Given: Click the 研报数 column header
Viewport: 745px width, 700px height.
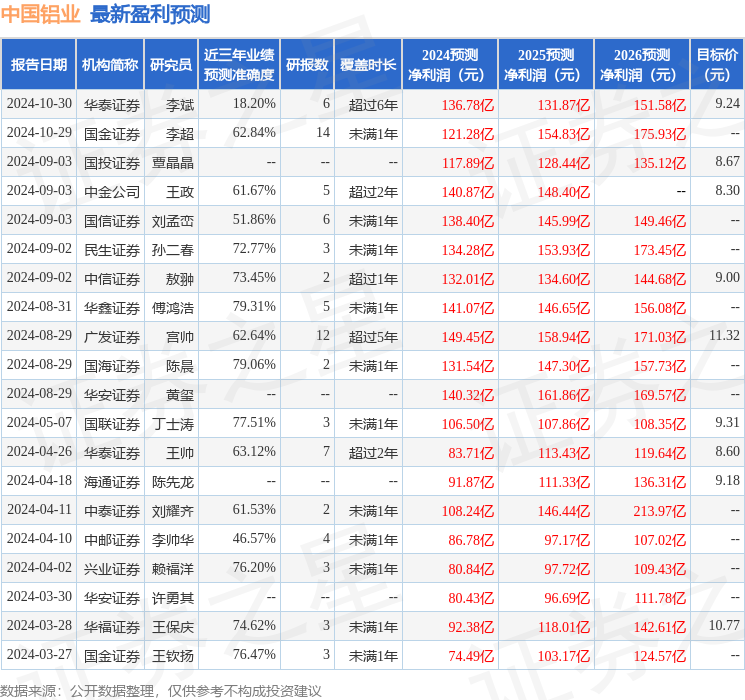Looking at the screenshot, I should [x=307, y=65].
